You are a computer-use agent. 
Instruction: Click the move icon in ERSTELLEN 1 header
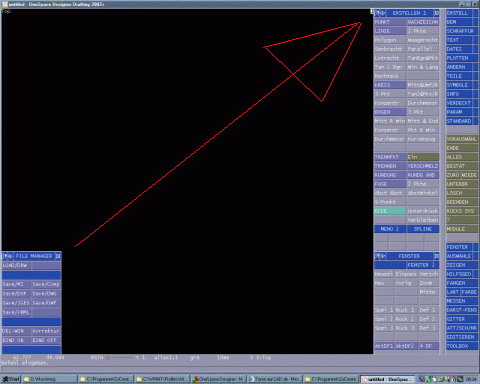tap(383, 13)
